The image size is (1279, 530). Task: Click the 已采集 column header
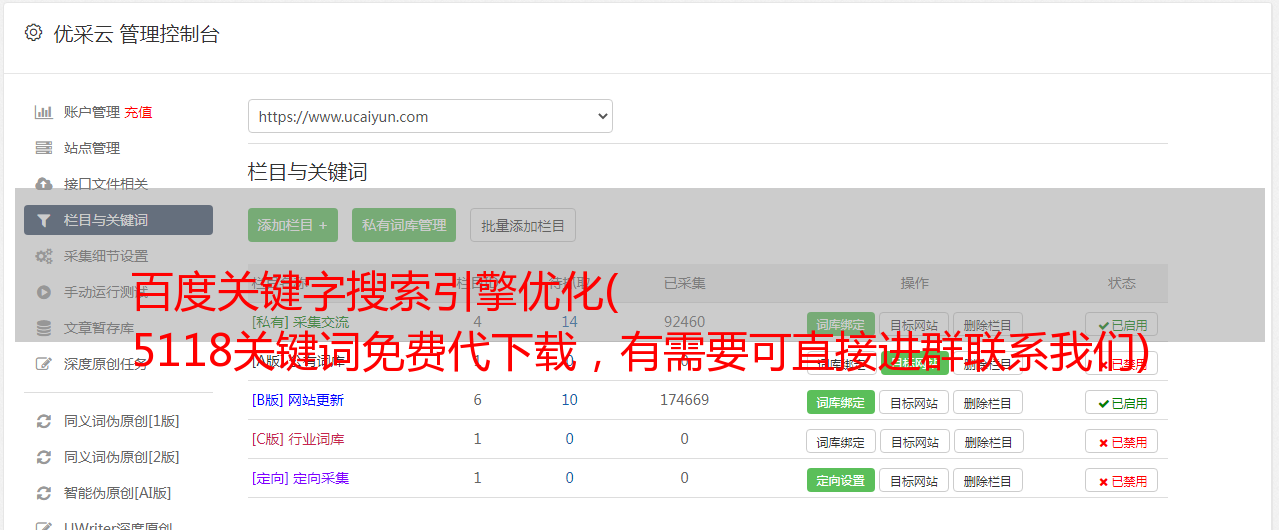tap(684, 283)
